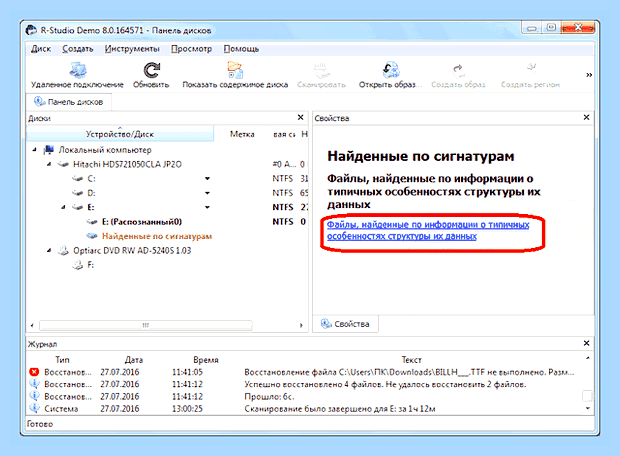The width and height of the screenshot is (620, 456).
Task: Sort by the Устройство/Диск column header
Action: [120, 134]
